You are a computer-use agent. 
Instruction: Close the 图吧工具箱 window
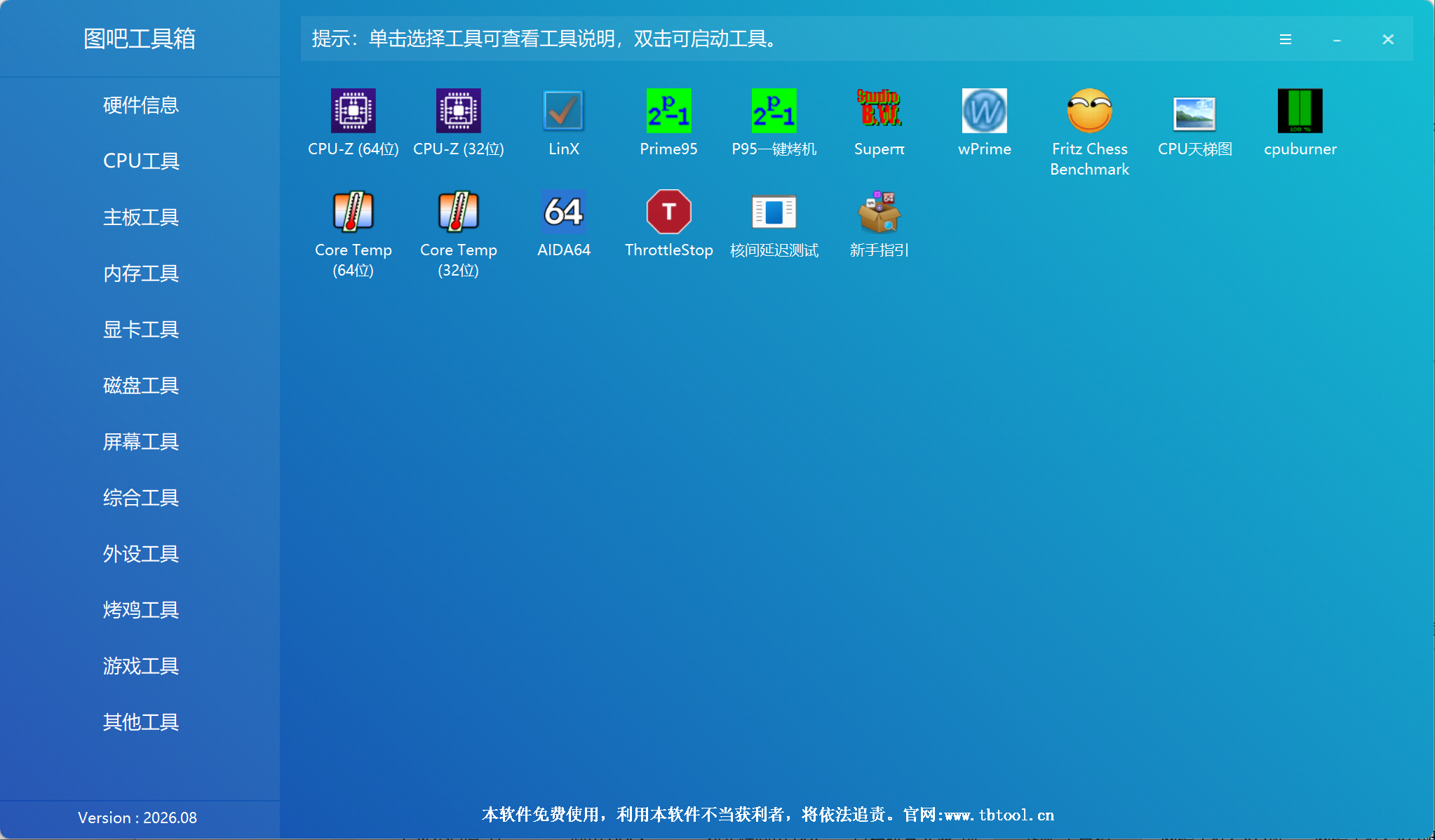[x=1388, y=39]
